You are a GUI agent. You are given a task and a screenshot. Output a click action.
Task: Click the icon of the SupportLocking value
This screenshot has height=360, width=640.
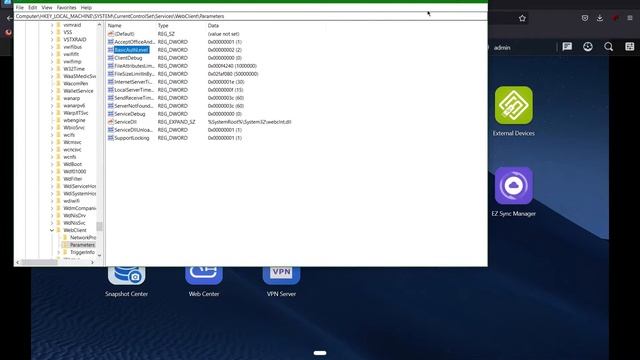(x=111, y=138)
